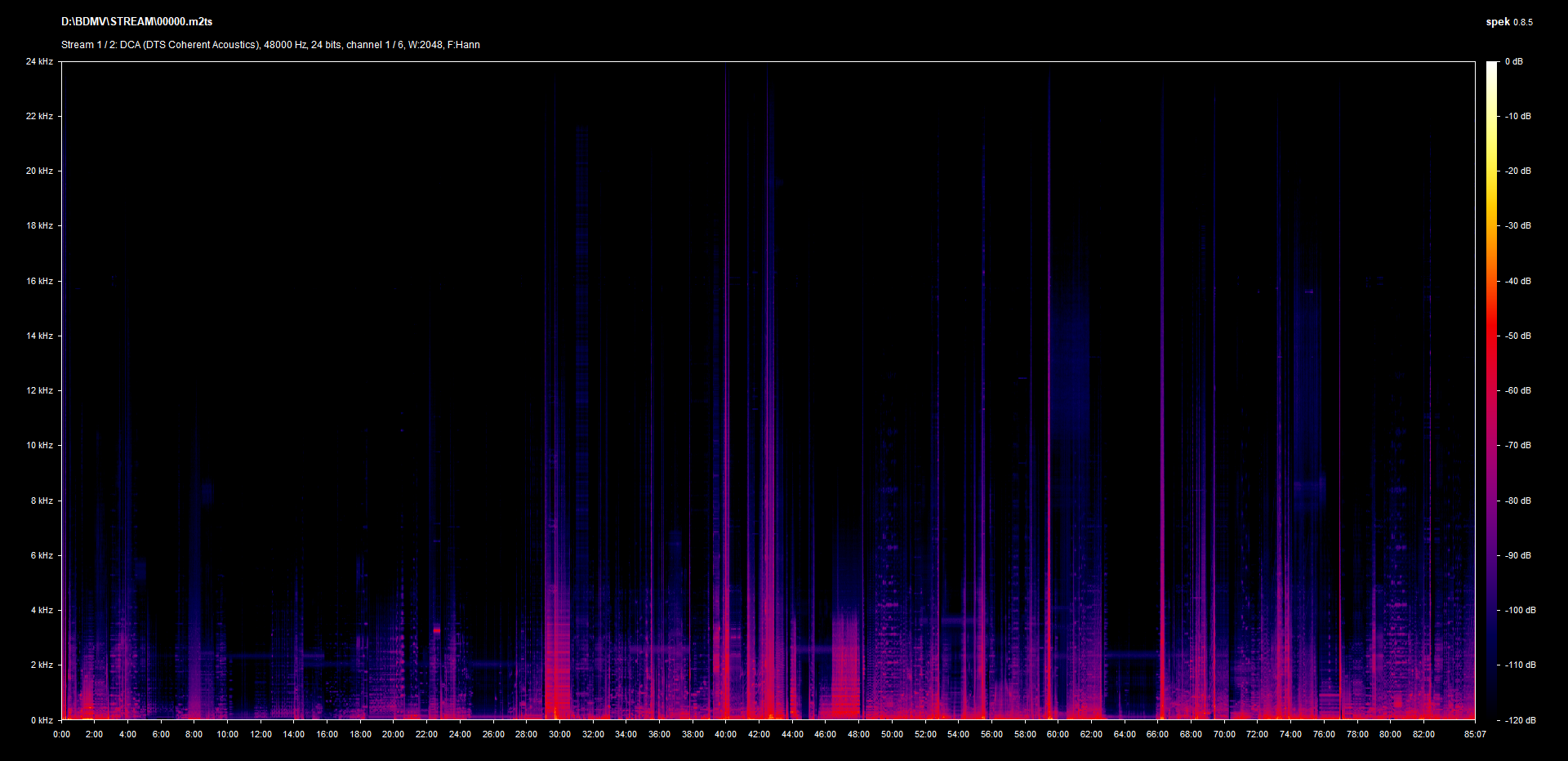Image resolution: width=1568 pixels, height=761 pixels.
Task: Select the 60:00 time axis marker
Action: pyautogui.click(x=1058, y=734)
